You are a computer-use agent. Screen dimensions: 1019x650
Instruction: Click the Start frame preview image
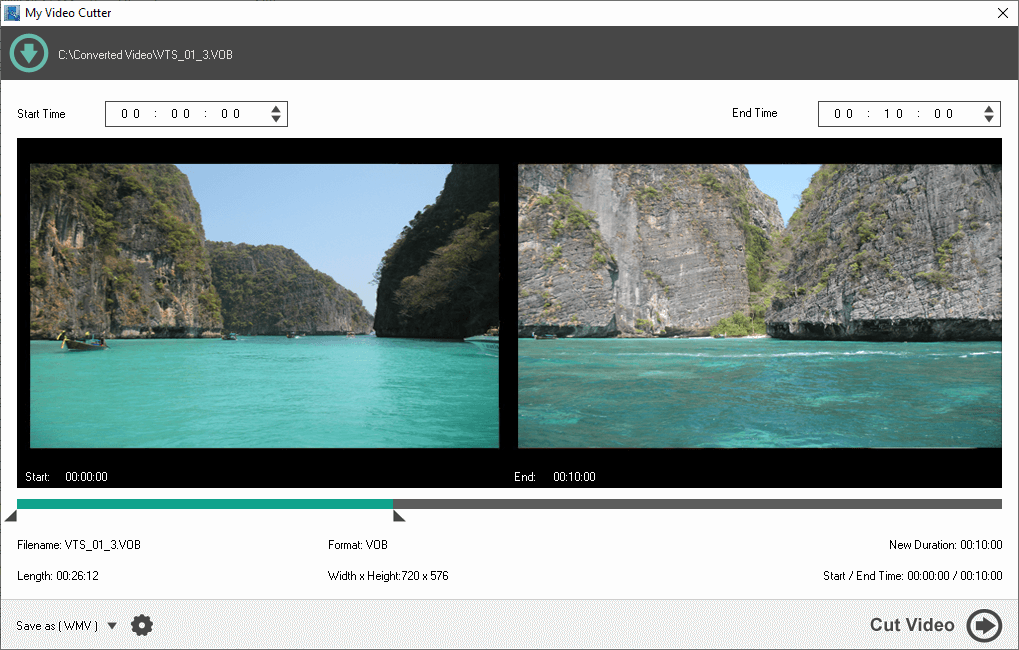(x=264, y=306)
